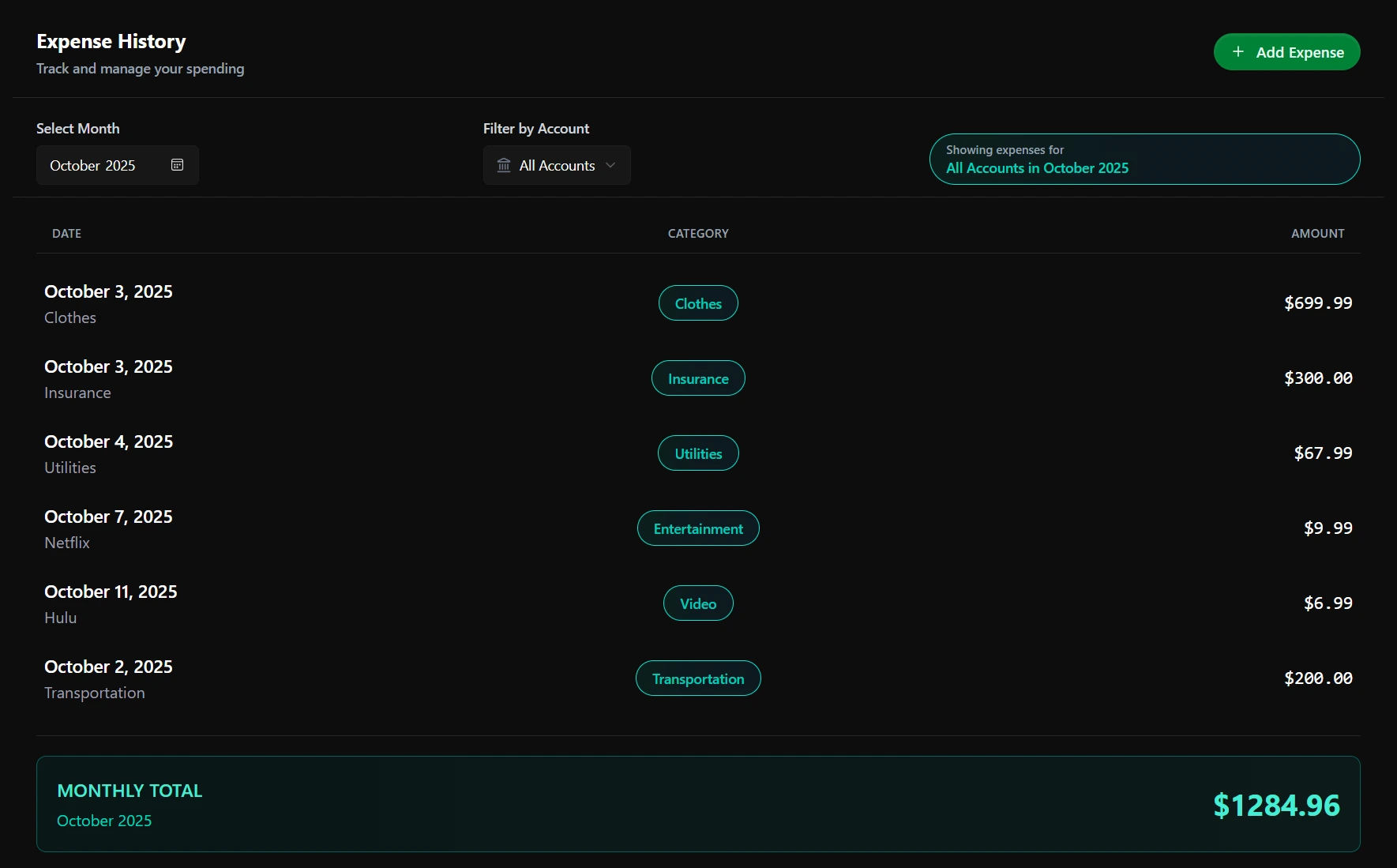
Task: Click the Video category tag
Action: tap(697, 603)
